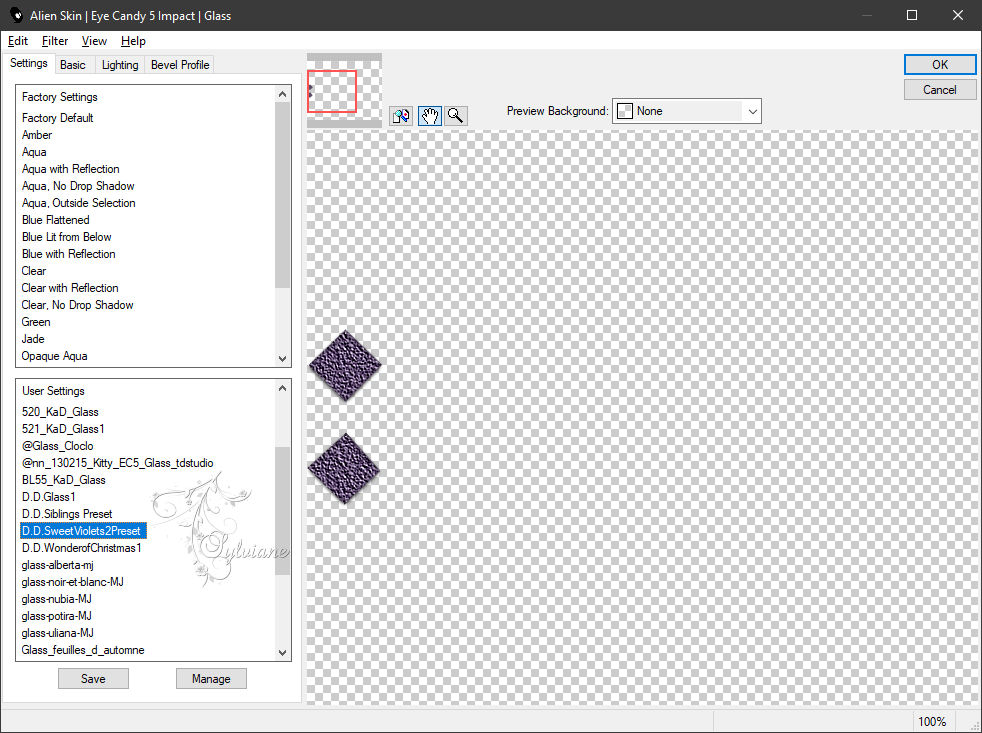Select Clear with Reflection preset
Viewport: 982px width, 733px height.
(70, 288)
